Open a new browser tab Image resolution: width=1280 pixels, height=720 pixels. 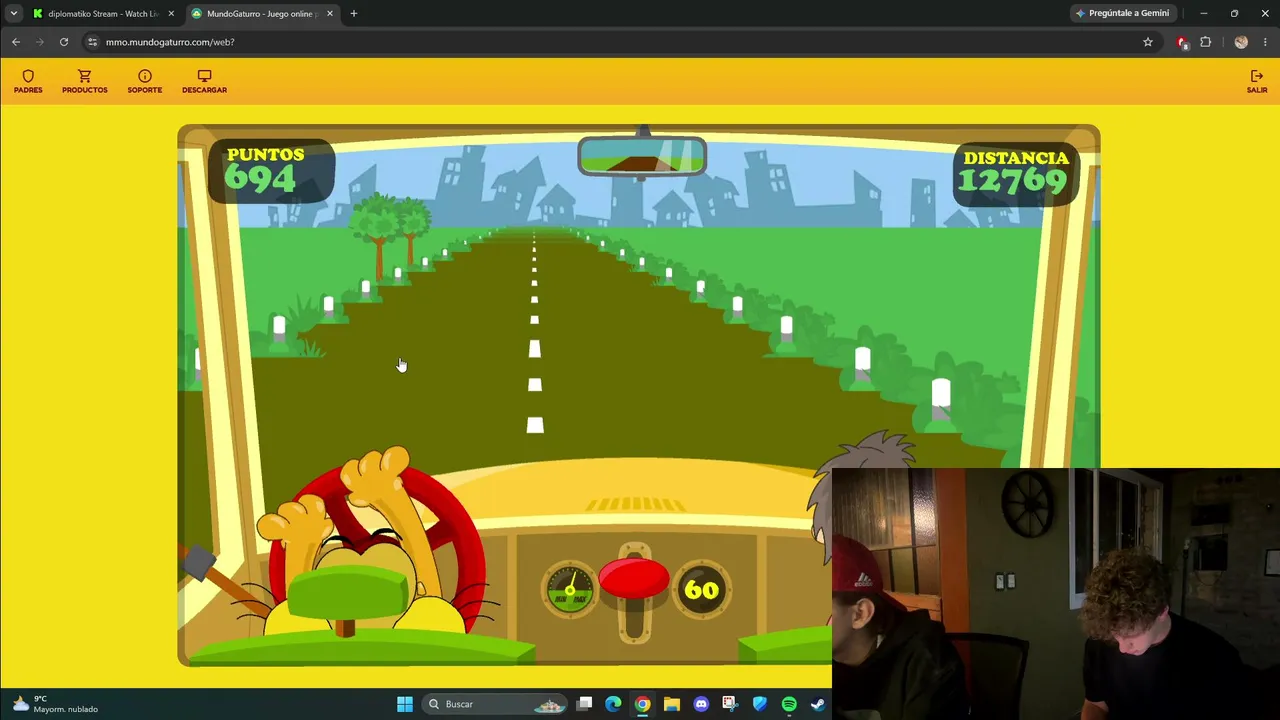pos(353,13)
